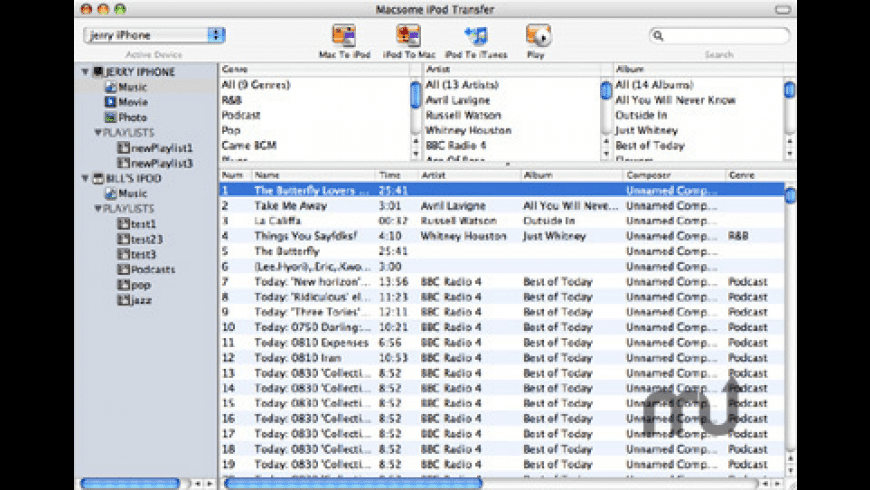
Task: Click the BILL'S IPOD device icon
Action: [98, 178]
